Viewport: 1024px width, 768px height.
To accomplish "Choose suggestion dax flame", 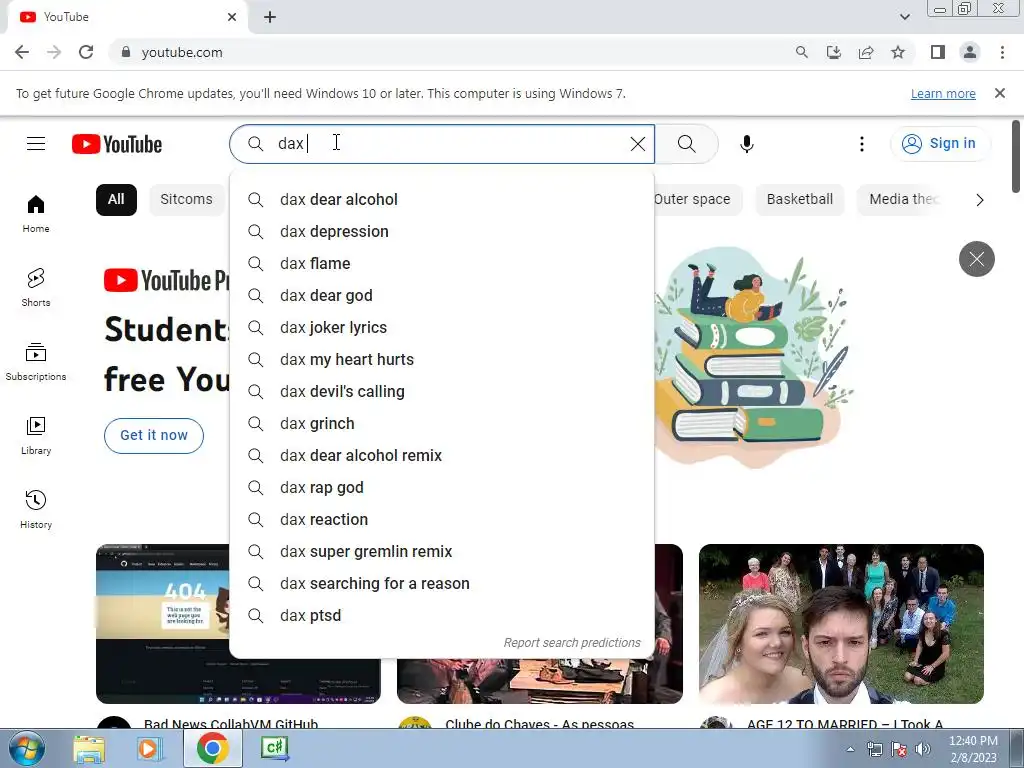I will click(x=441, y=263).
